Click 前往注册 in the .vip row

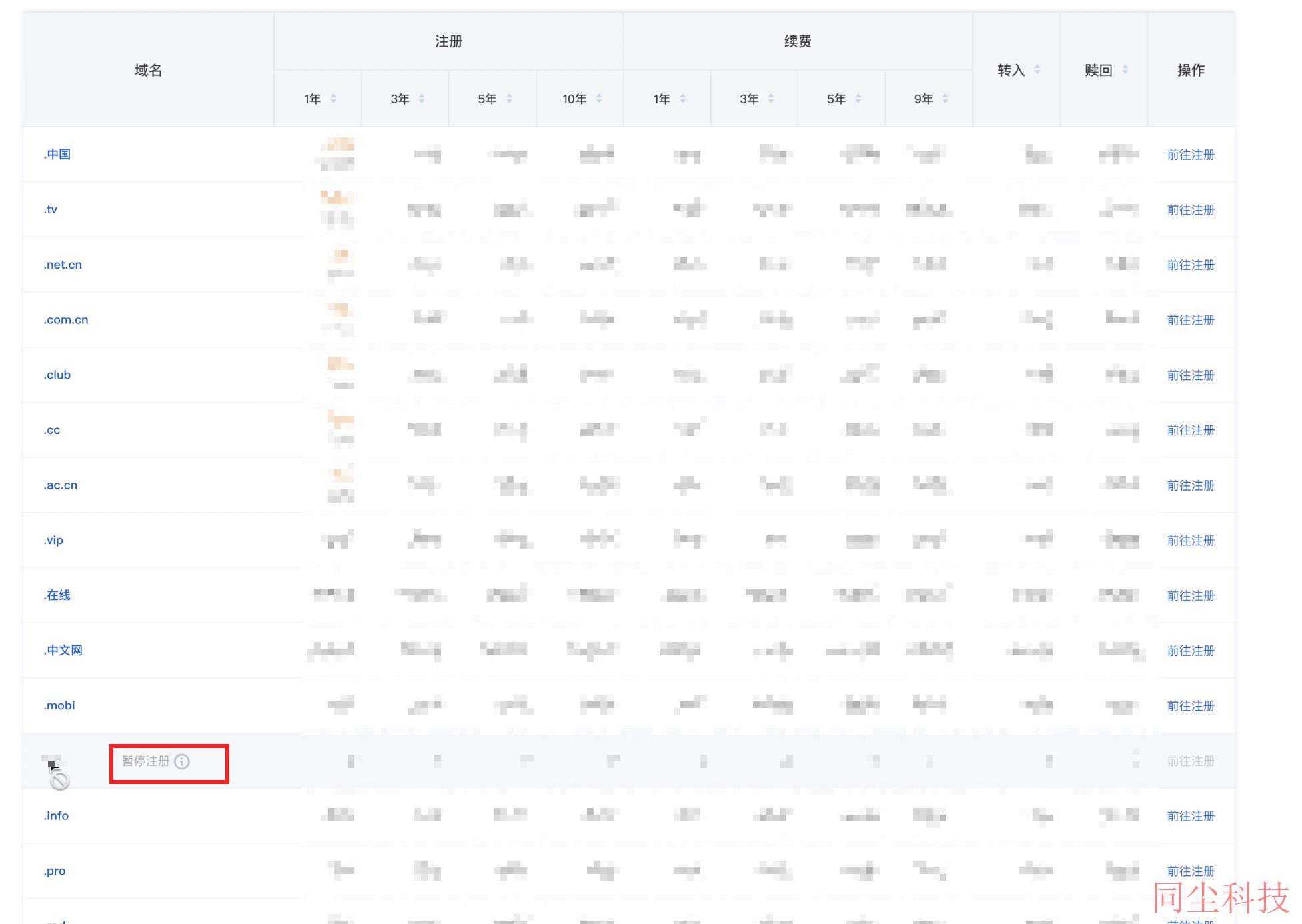[1191, 541]
